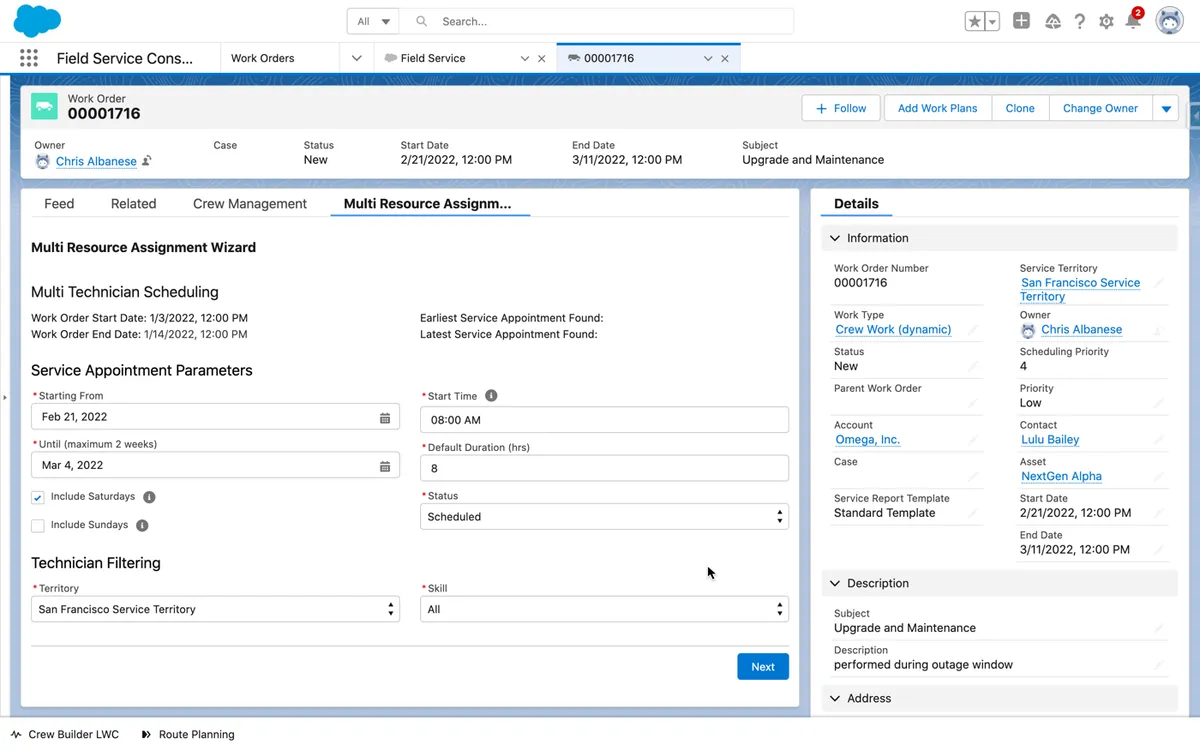
Task: Show info tooltip for Include Sundays
Action: [x=142, y=525]
